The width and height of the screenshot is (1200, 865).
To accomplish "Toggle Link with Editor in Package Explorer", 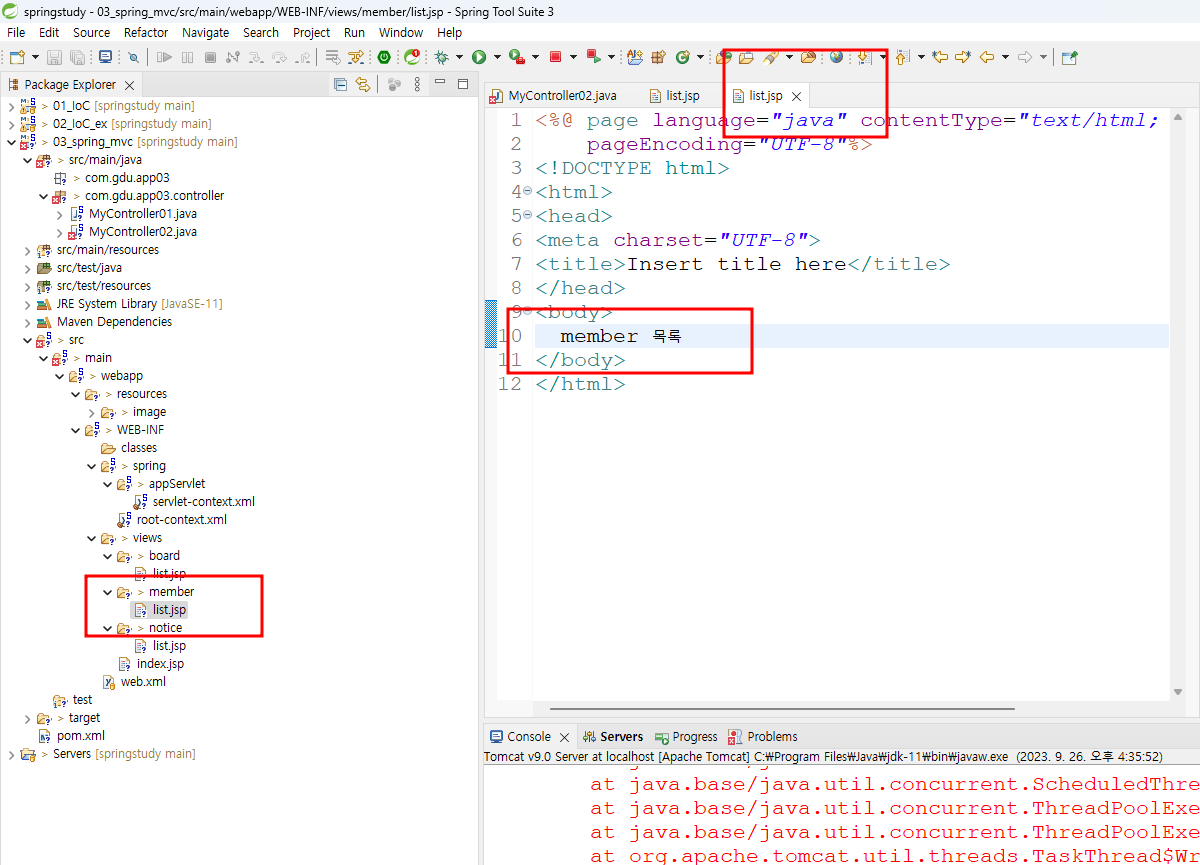I will [x=363, y=84].
